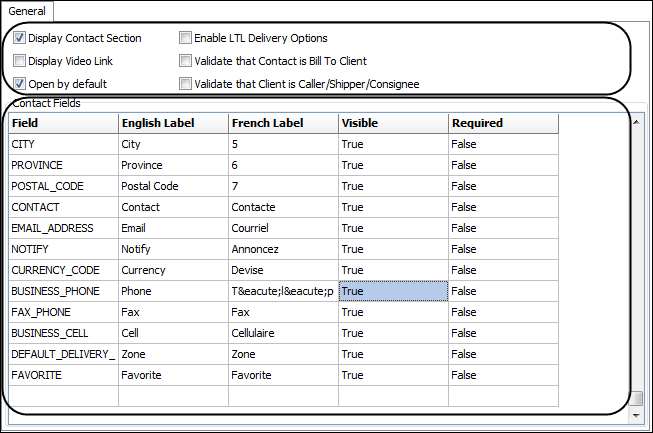The height and width of the screenshot is (433, 653).
Task: Check Validate that Contact is Bill To Client
Action: coord(186,61)
